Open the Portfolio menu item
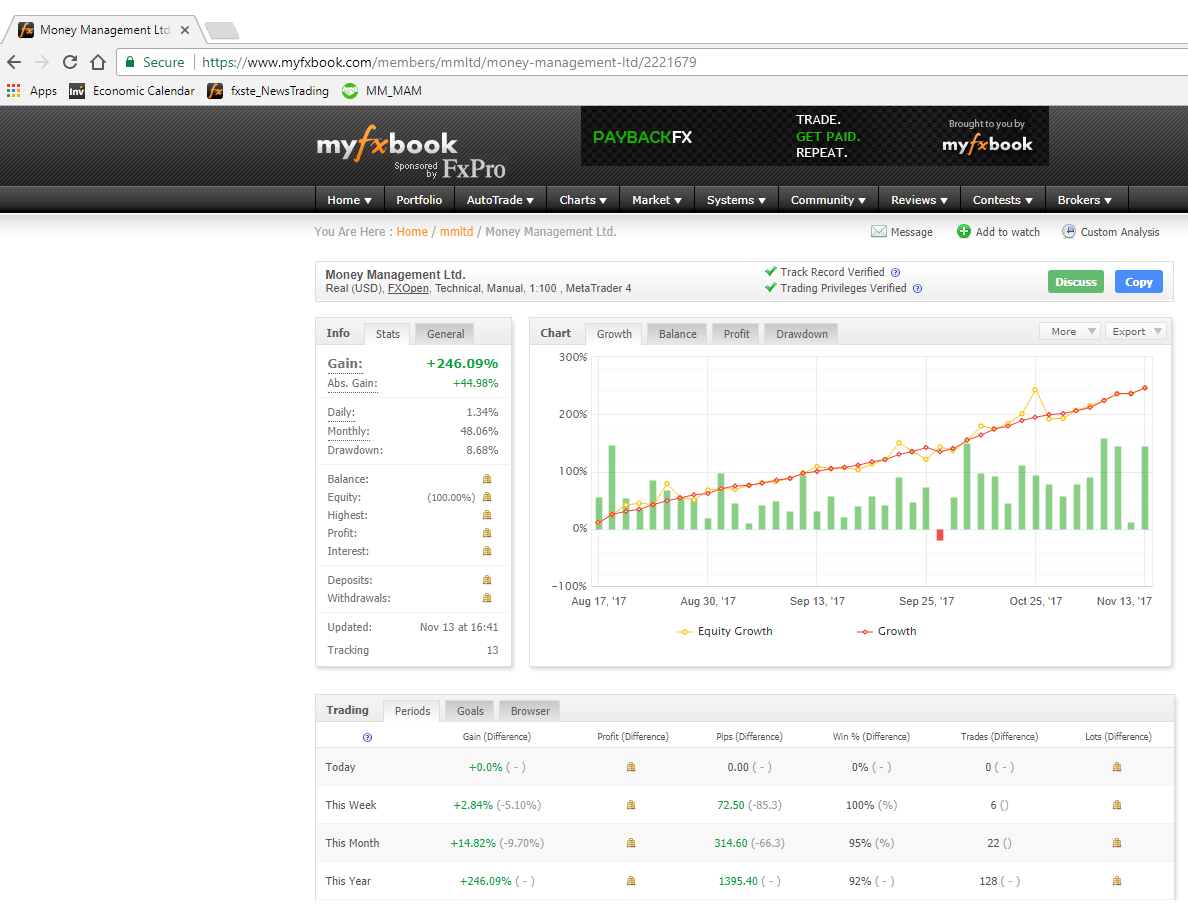This screenshot has width=1188, height=904. click(x=419, y=200)
